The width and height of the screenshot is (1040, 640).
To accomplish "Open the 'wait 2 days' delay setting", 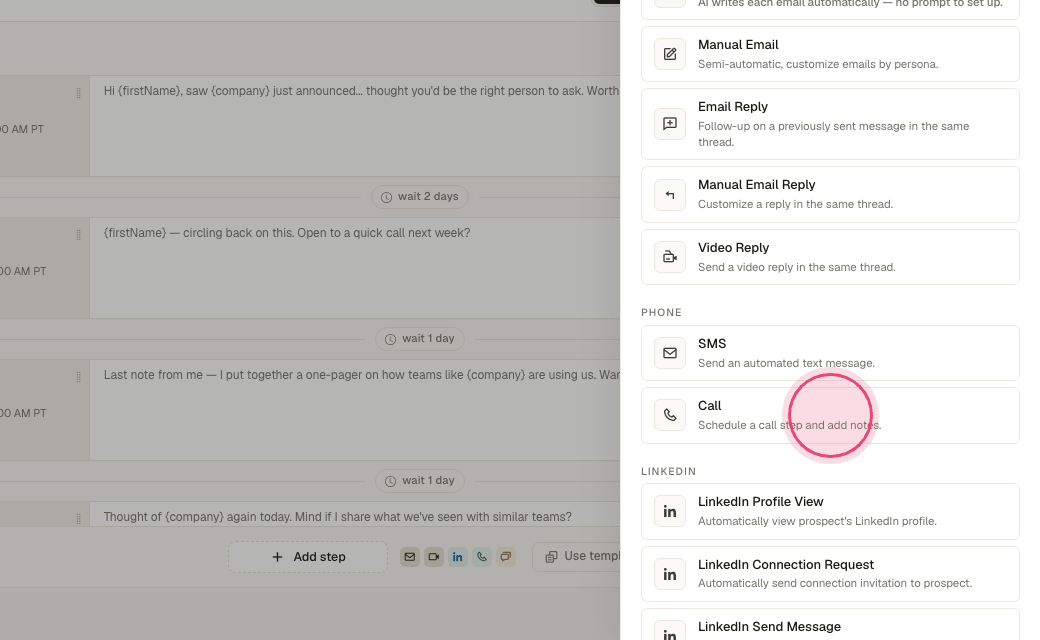I will click(x=420, y=197).
